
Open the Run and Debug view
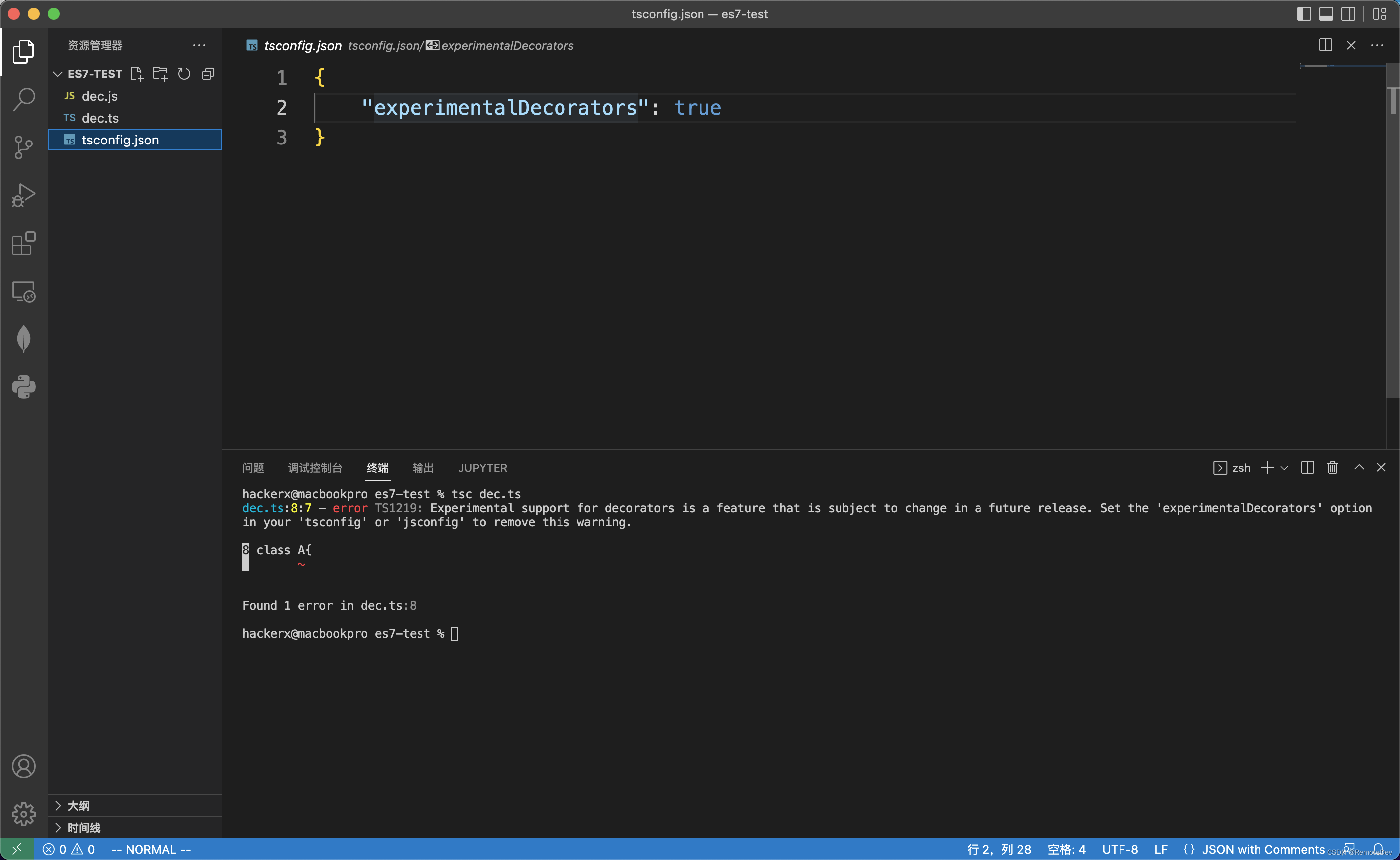[x=24, y=195]
